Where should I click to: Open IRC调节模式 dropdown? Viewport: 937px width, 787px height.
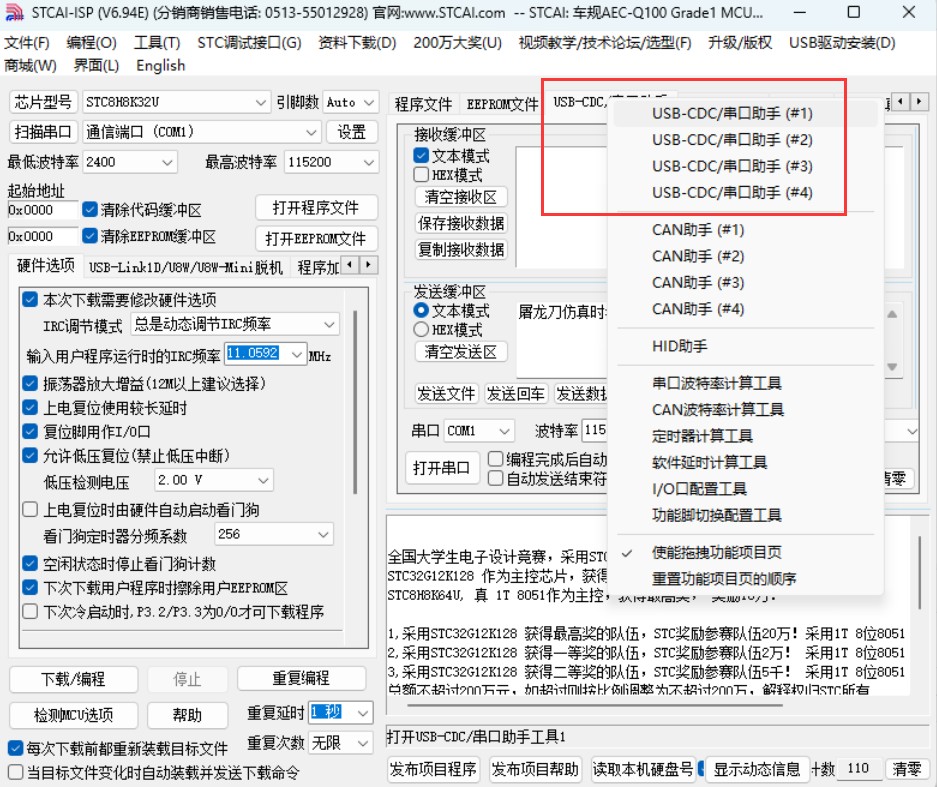click(x=235, y=324)
